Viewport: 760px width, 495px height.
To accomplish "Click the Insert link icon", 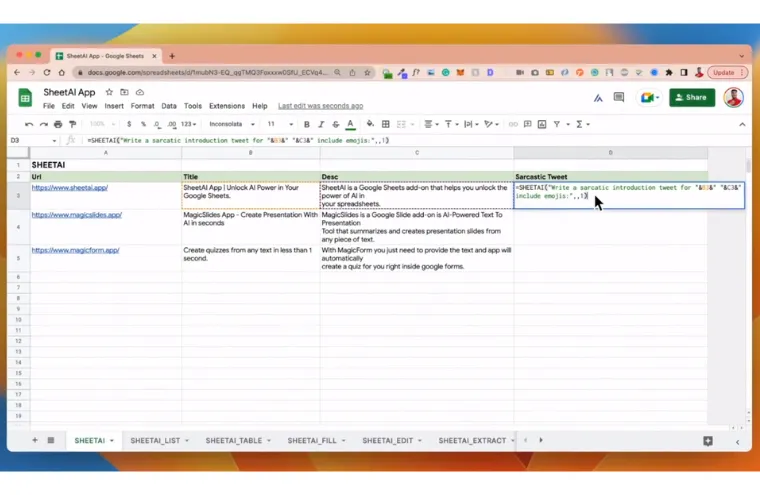I will click(x=513, y=124).
